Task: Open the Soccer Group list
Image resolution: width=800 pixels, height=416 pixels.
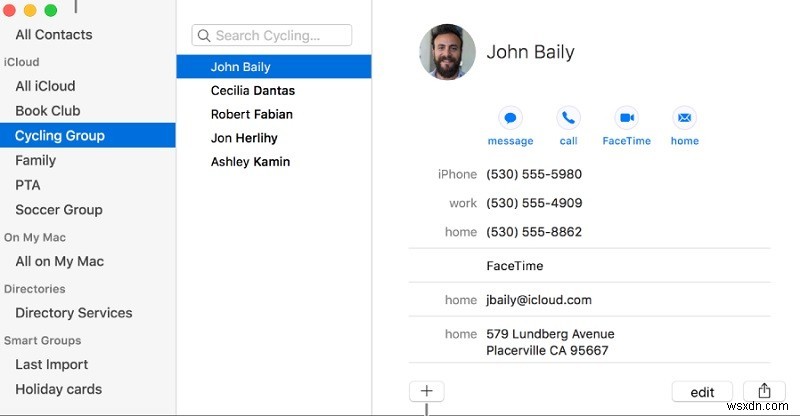Action: click(59, 210)
